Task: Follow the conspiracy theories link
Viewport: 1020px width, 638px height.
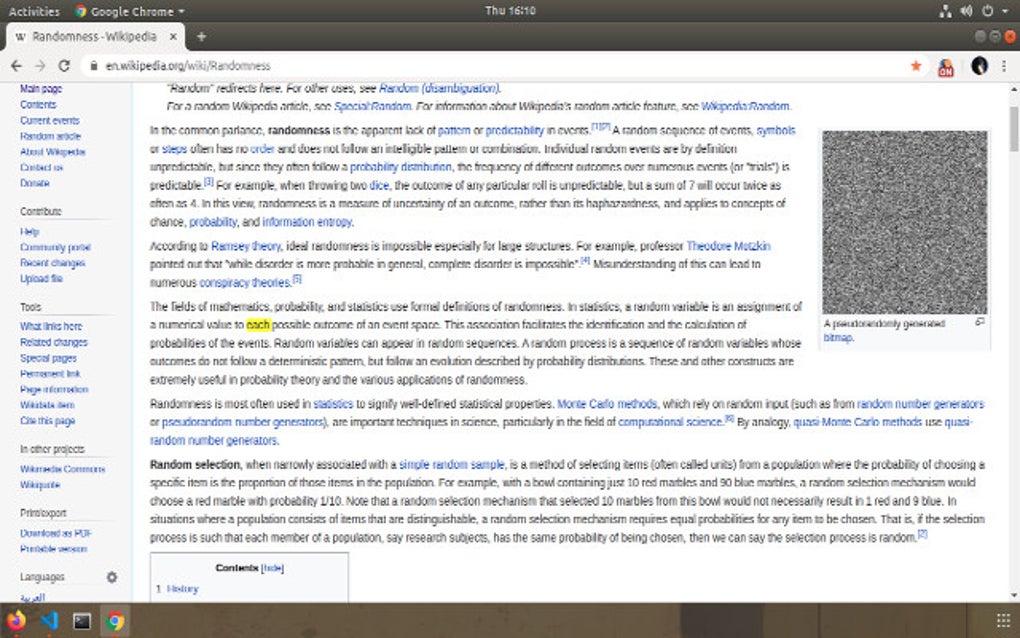Action: tap(245, 282)
